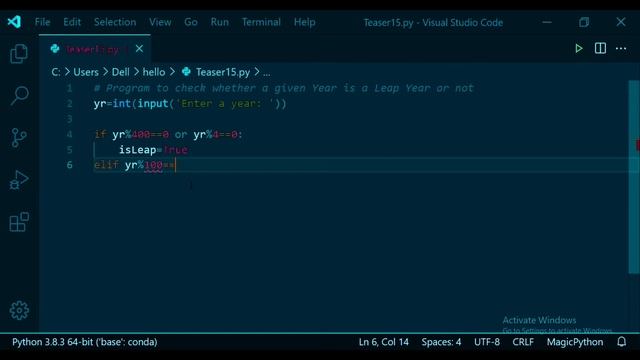The height and width of the screenshot is (360, 640).
Task: Click the hello breadcrumb segment
Action: pyautogui.click(x=154, y=72)
